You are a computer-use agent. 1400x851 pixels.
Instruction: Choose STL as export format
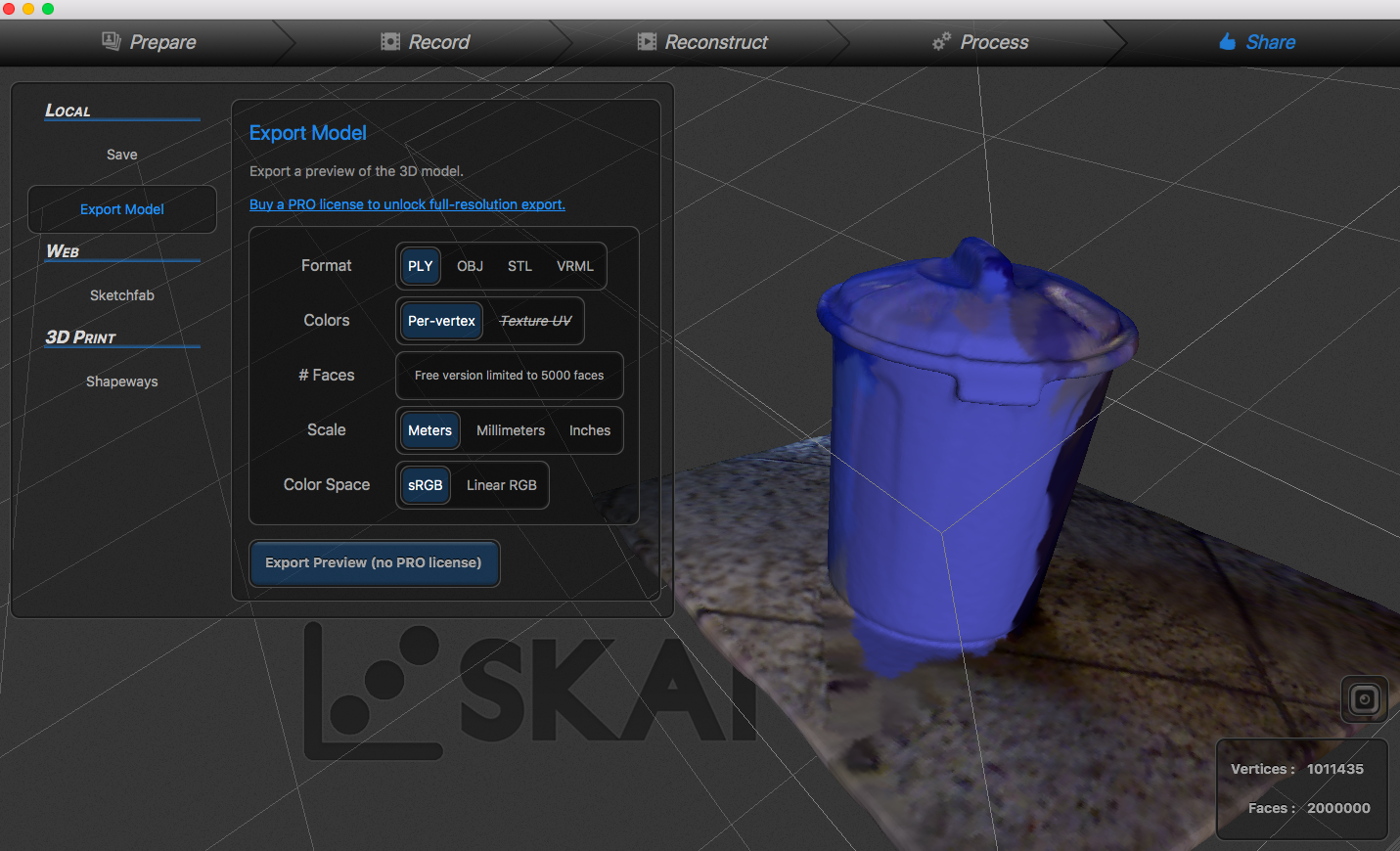click(519, 266)
